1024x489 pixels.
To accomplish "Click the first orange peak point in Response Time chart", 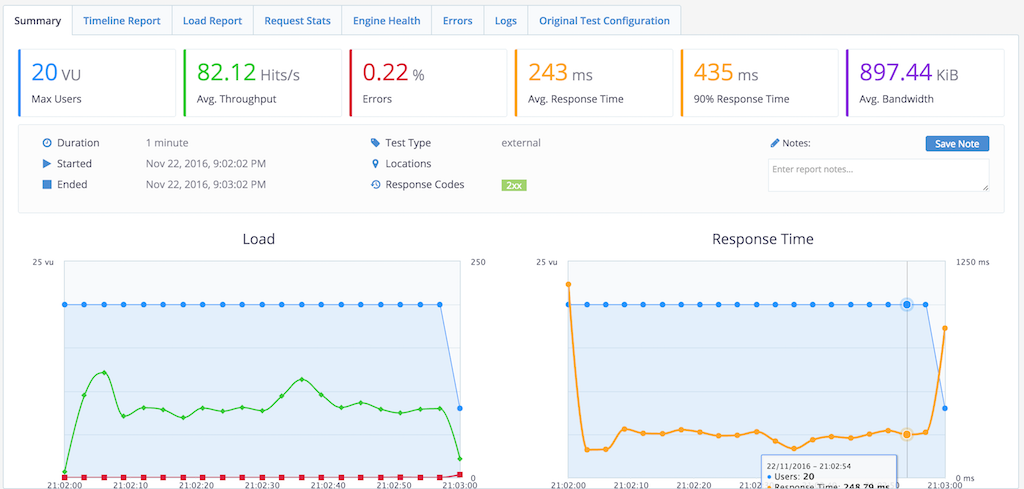I will (x=568, y=284).
